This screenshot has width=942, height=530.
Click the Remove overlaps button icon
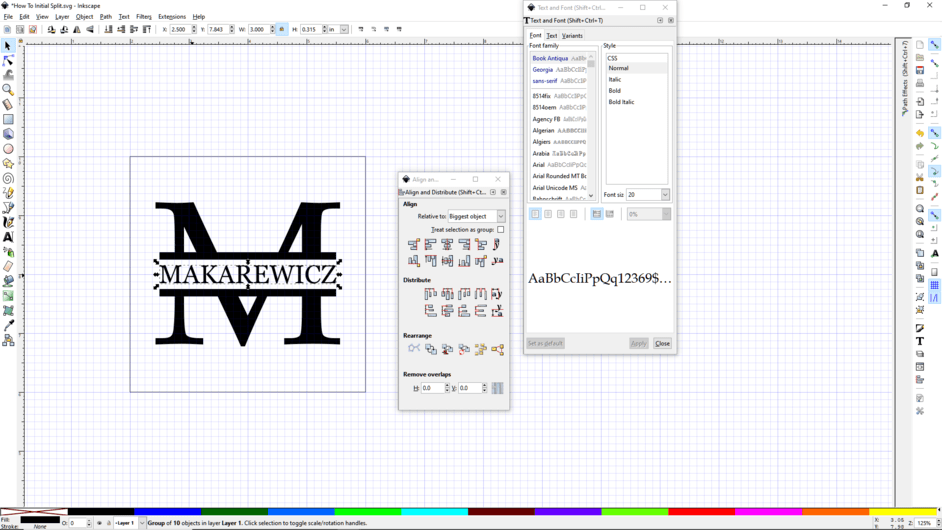[497, 388]
